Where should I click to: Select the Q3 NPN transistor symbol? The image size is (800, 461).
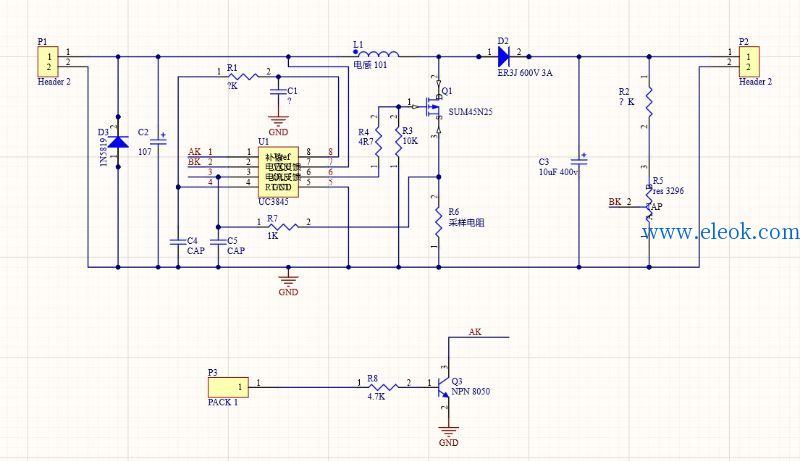[443, 388]
